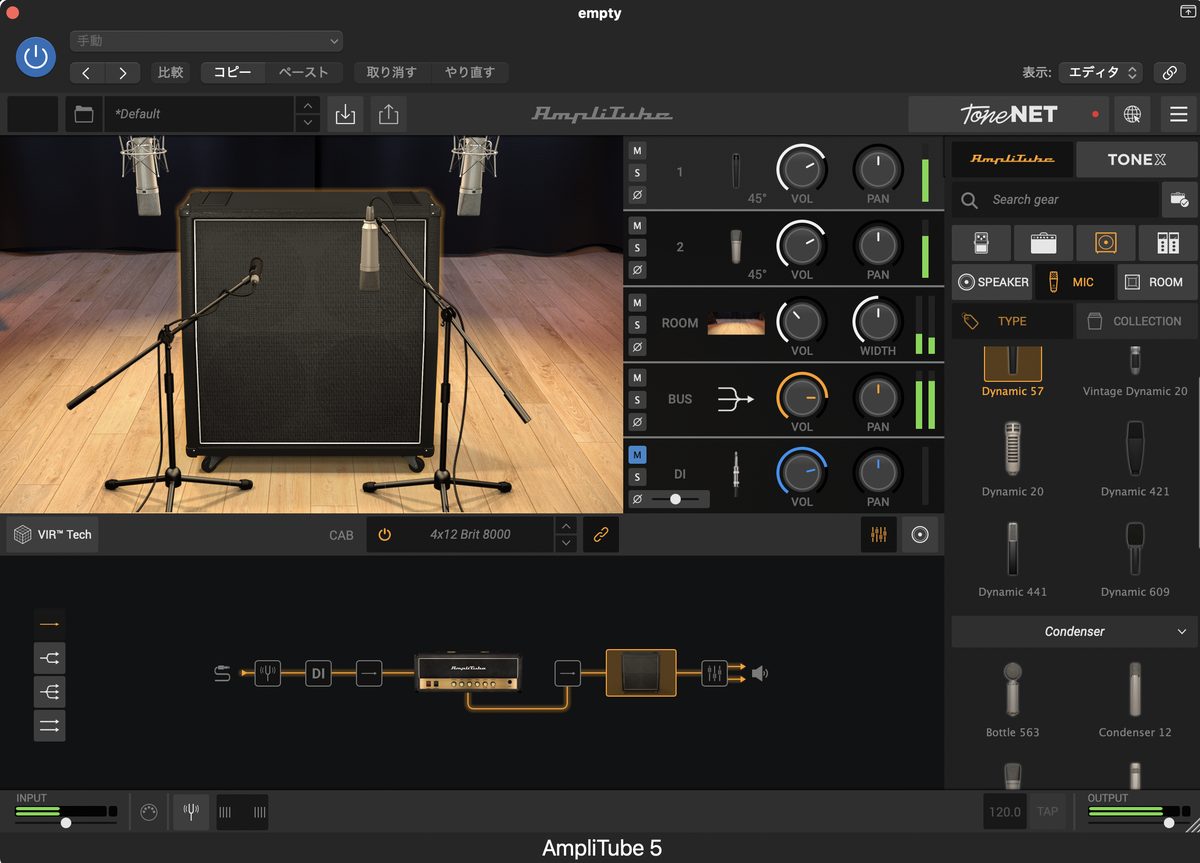Toggle cab link chain icon
This screenshot has width=1200, height=863.
click(601, 535)
